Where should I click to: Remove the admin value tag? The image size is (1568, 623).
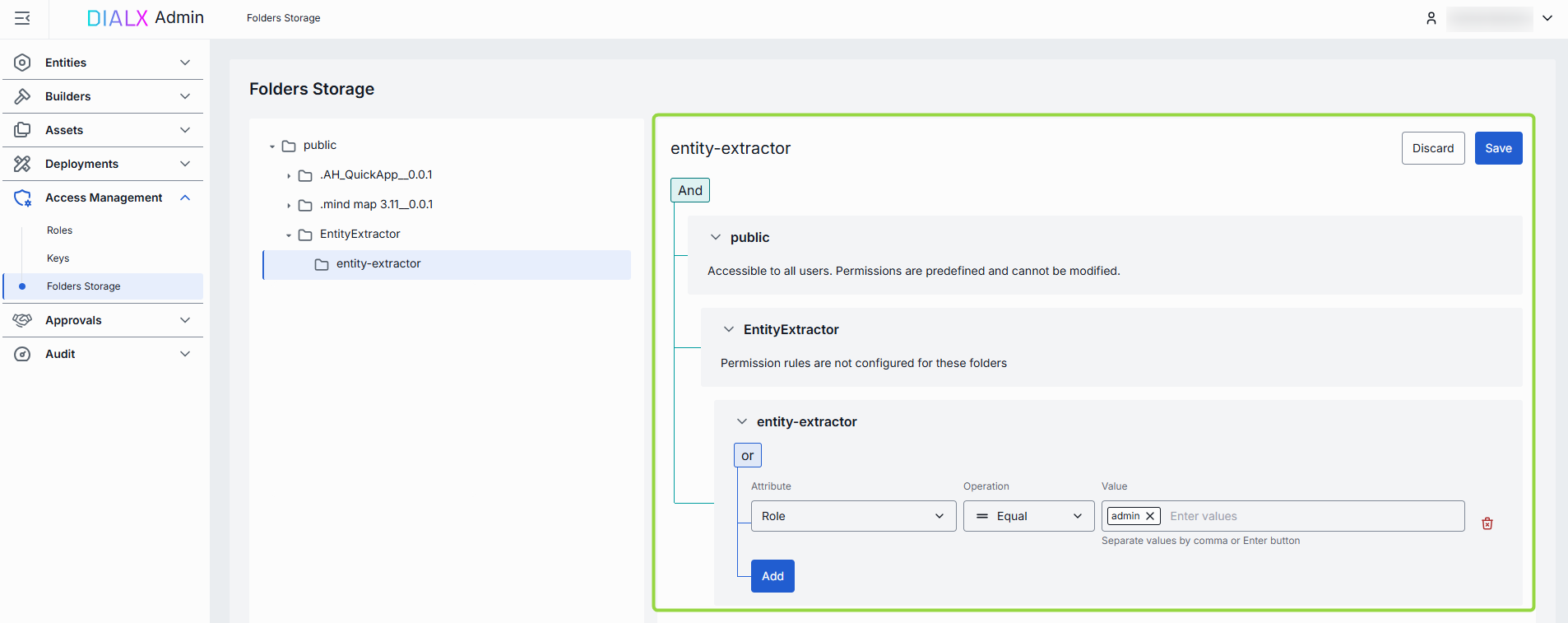coord(1150,516)
